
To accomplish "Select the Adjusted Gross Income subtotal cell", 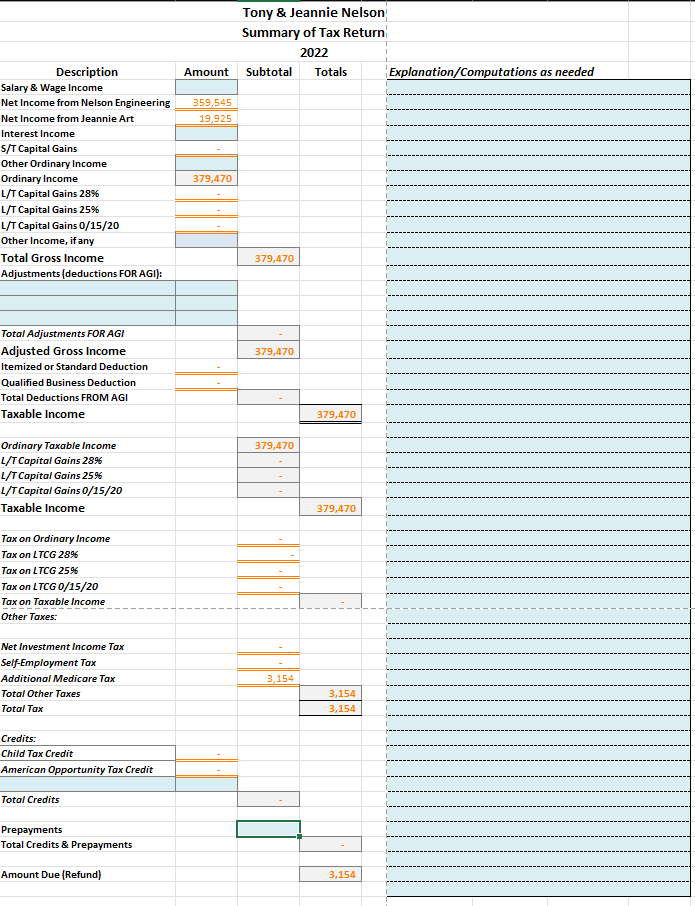I will tap(268, 351).
